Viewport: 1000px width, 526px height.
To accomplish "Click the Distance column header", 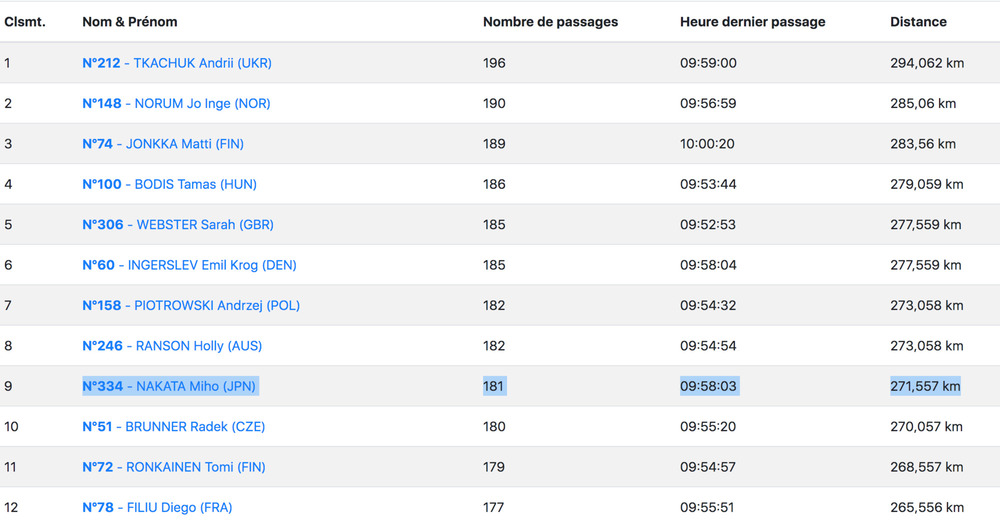I will [918, 21].
